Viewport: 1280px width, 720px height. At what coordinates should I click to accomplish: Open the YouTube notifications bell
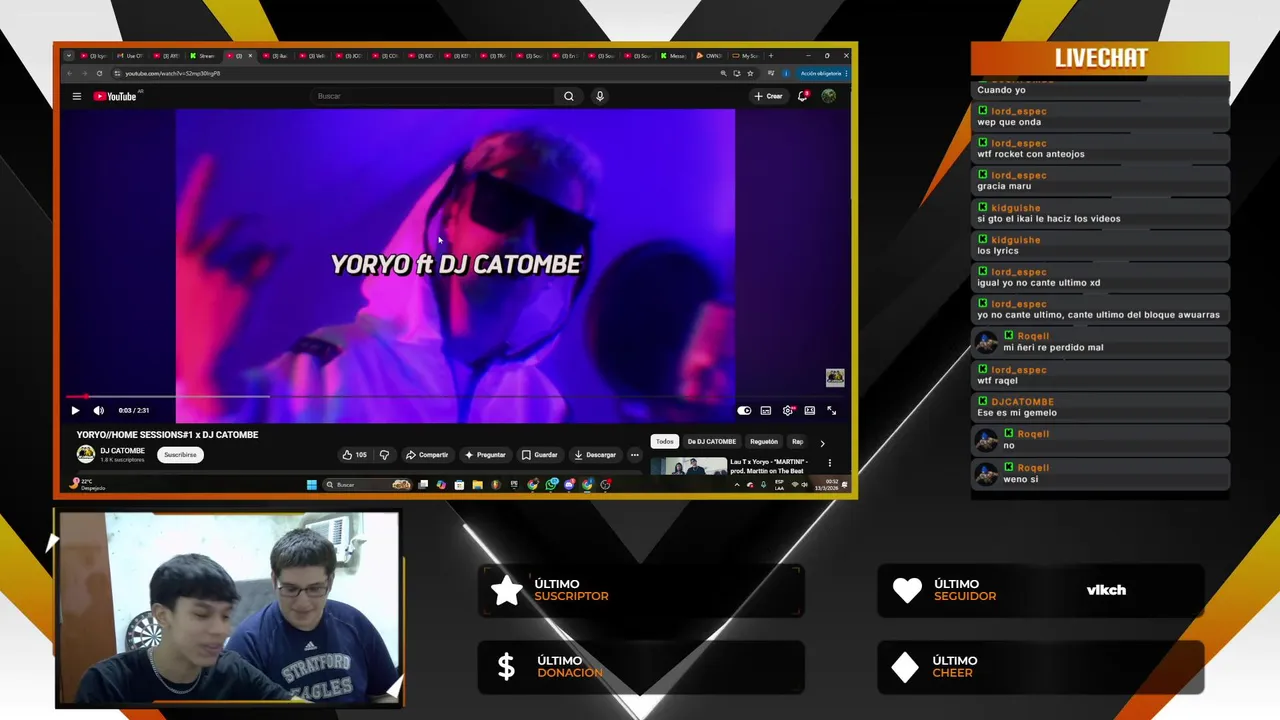tap(802, 96)
